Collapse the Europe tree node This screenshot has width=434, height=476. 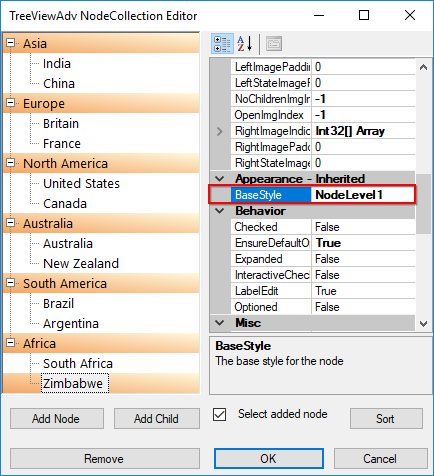pos(11,103)
